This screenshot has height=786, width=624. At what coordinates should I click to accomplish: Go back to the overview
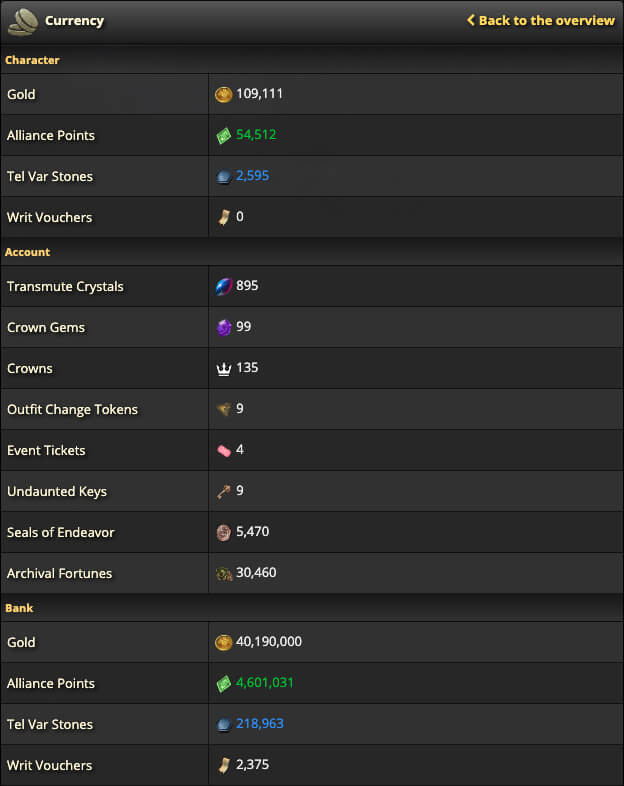540,21
